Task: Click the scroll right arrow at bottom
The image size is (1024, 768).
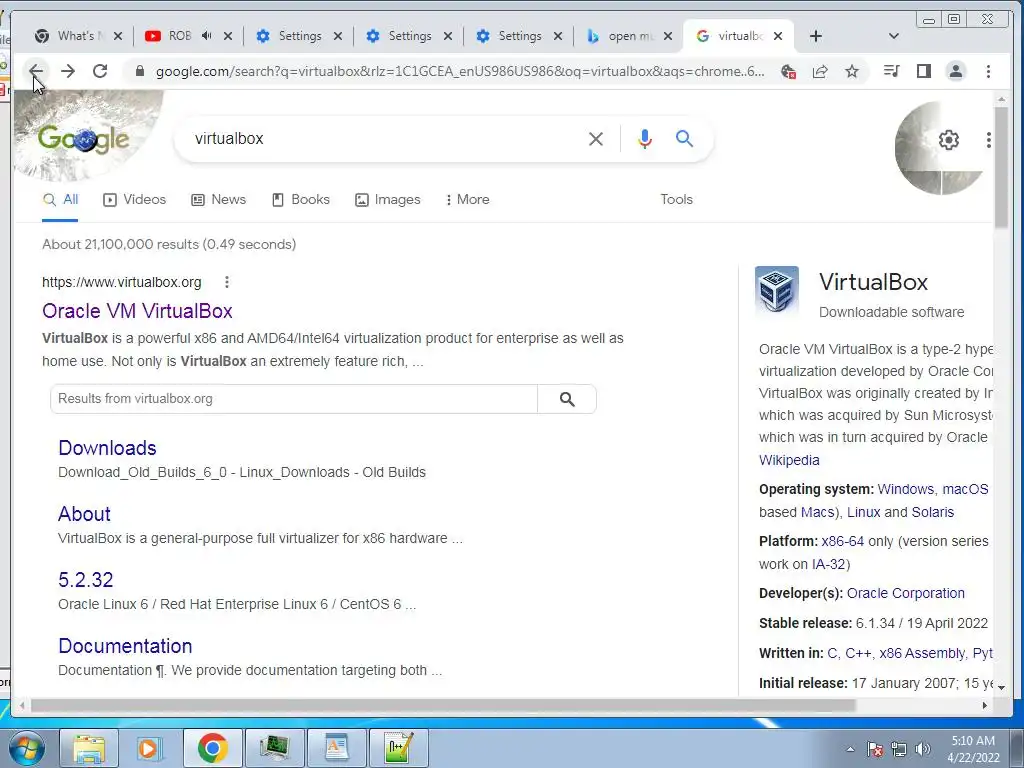Action: (984, 705)
